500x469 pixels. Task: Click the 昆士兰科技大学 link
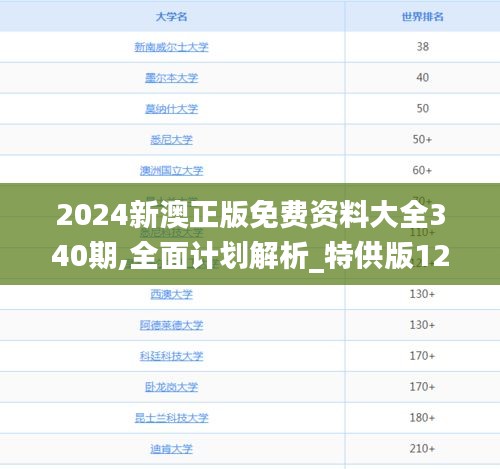[171, 418]
